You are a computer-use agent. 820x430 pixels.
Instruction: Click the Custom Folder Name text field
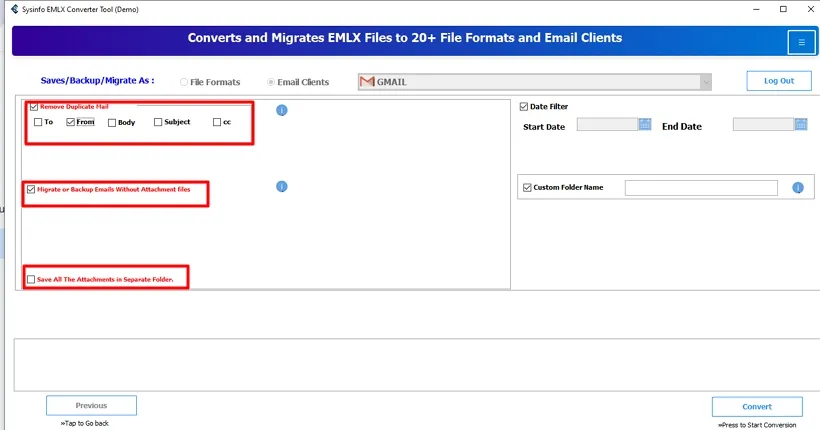pyautogui.click(x=700, y=188)
